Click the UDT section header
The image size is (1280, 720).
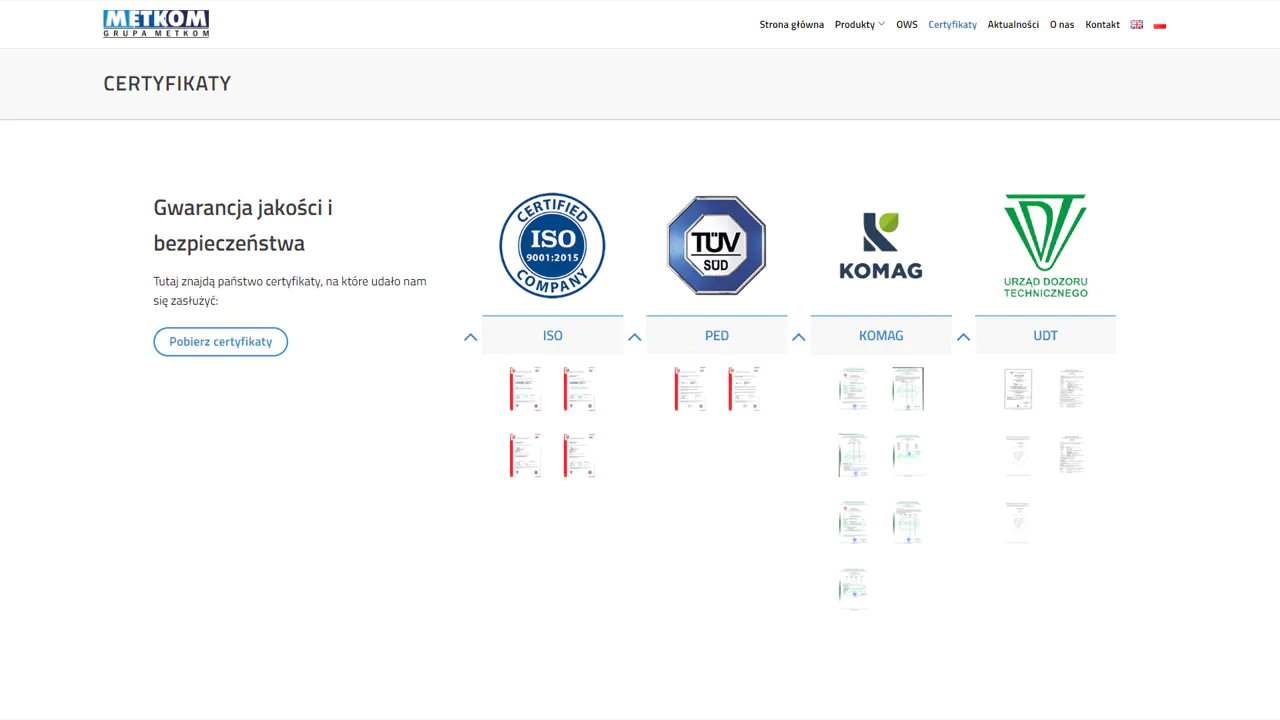click(x=1045, y=335)
